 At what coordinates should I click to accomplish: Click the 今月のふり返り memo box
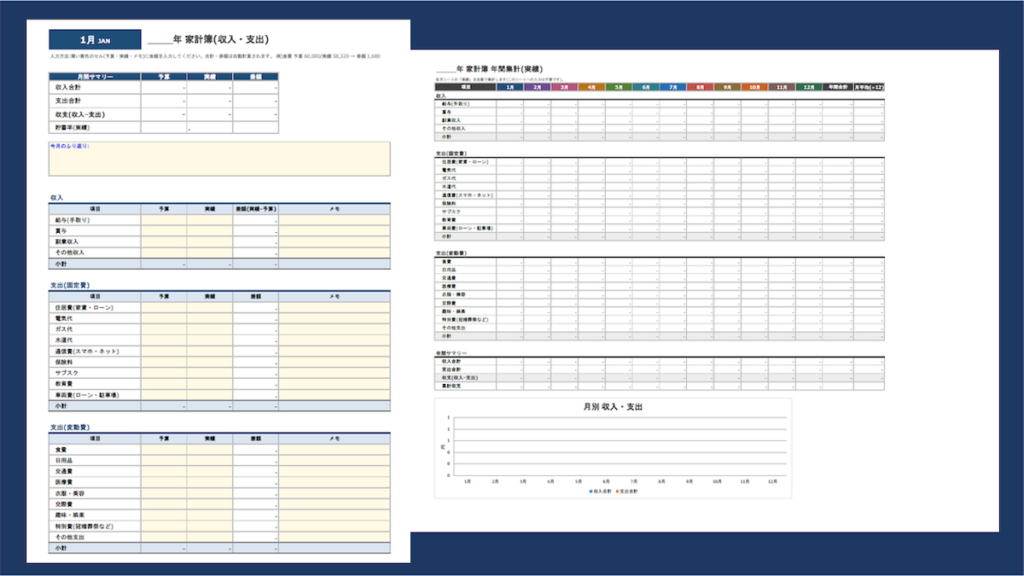[x=219, y=159]
